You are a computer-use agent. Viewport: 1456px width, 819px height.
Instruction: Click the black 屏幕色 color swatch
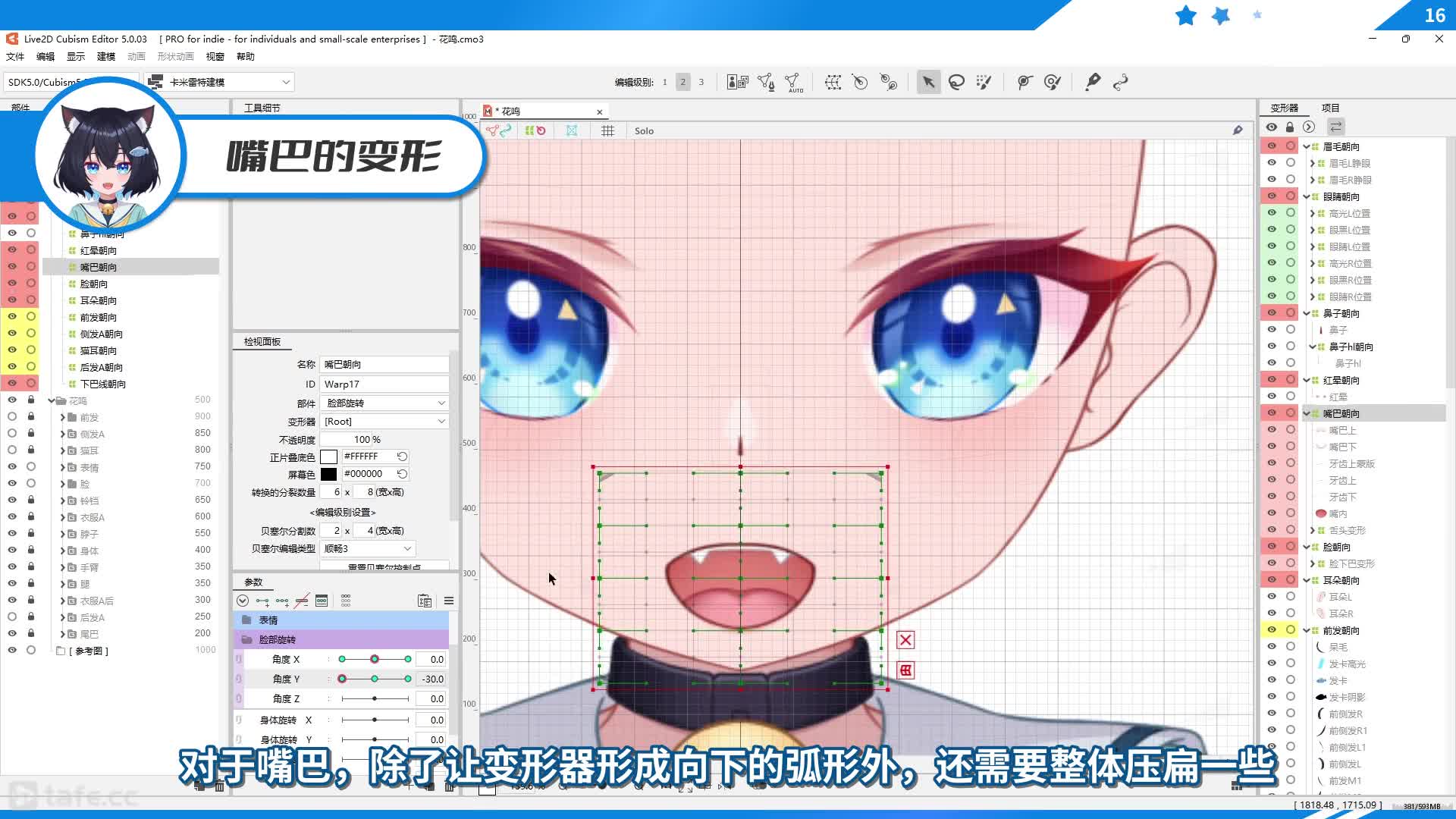[328, 474]
